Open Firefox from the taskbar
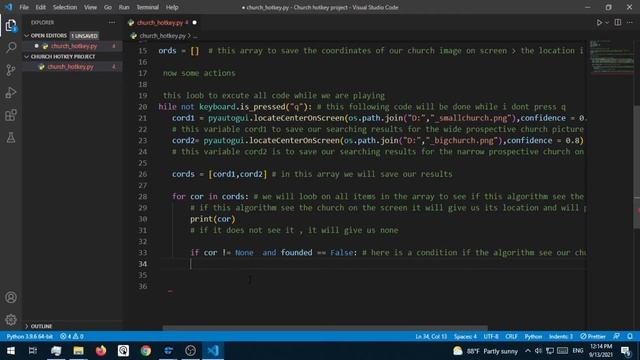Viewport: 640px width, 360px height. click(x=101, y=351)
